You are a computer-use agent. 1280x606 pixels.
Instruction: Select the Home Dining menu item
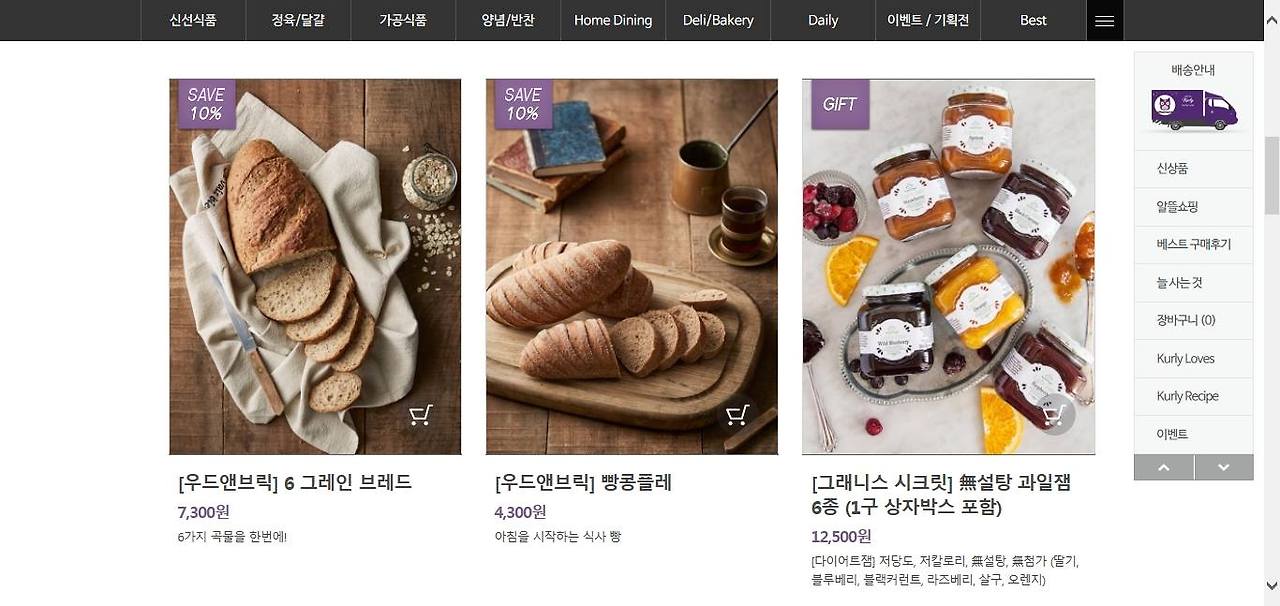(613, 20)
